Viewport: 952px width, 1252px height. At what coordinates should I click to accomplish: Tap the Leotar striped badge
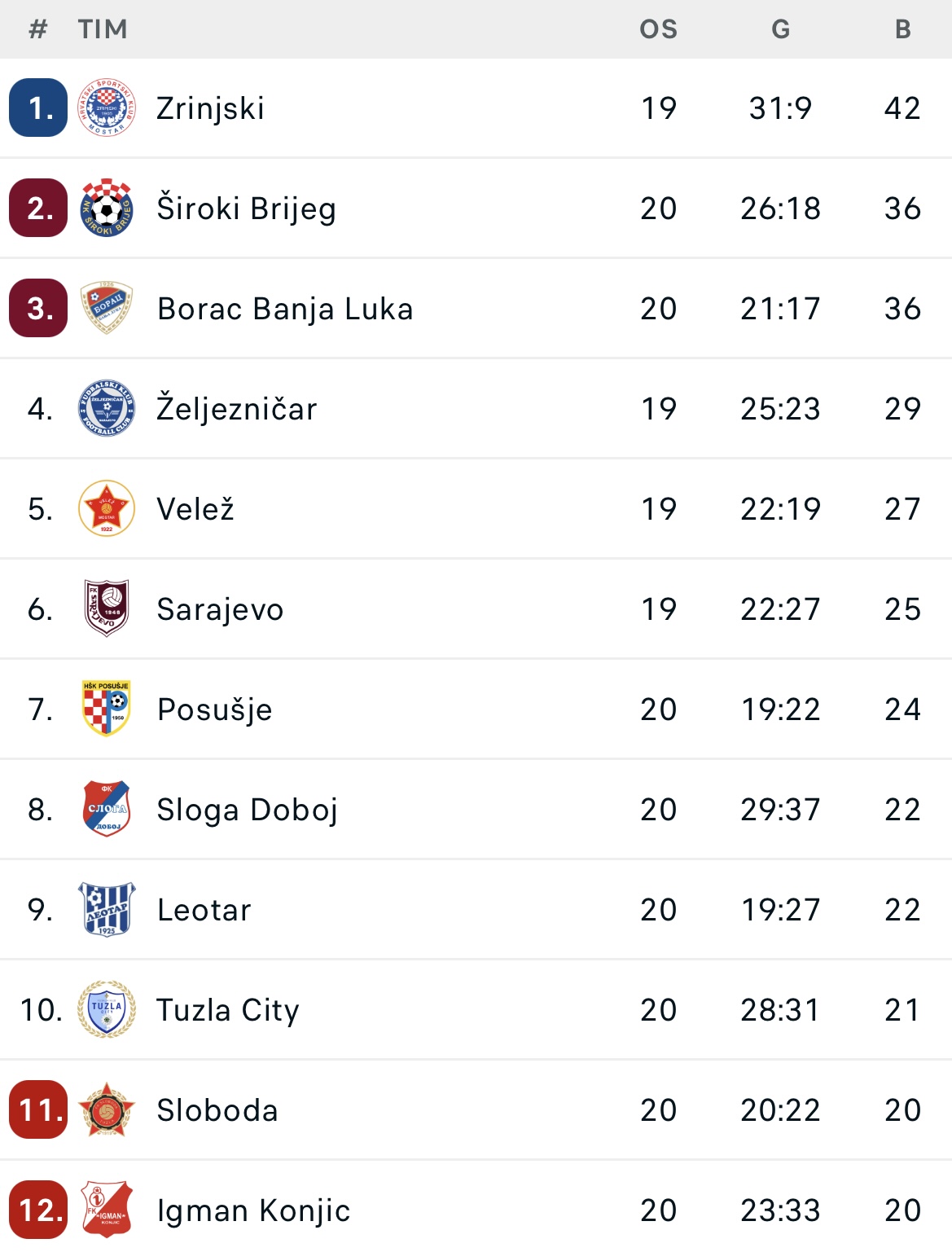click(107, 909)
